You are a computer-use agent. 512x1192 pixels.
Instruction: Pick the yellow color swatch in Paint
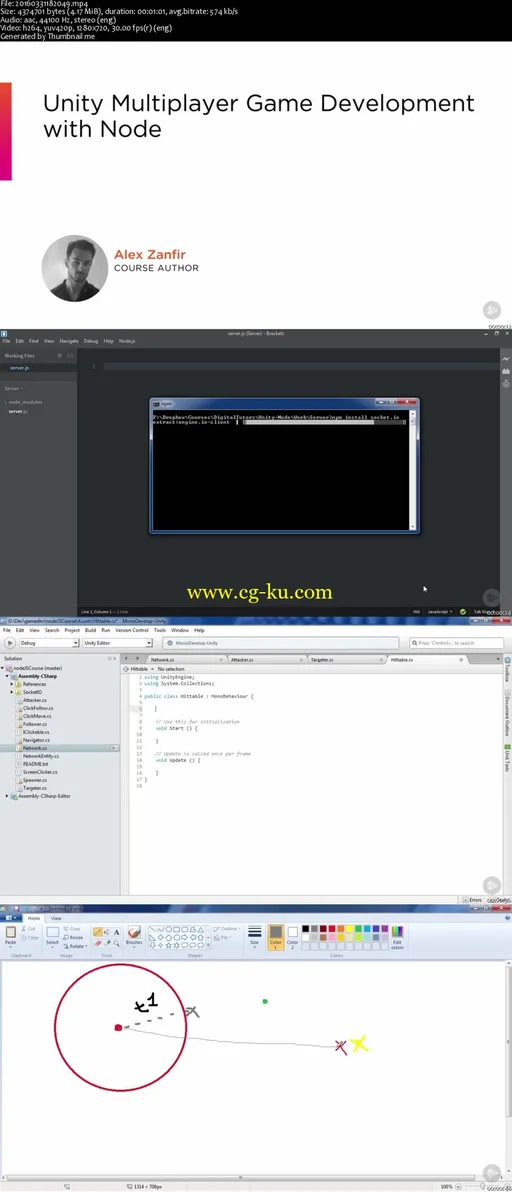pyautogui.click(x=349, y=929)
